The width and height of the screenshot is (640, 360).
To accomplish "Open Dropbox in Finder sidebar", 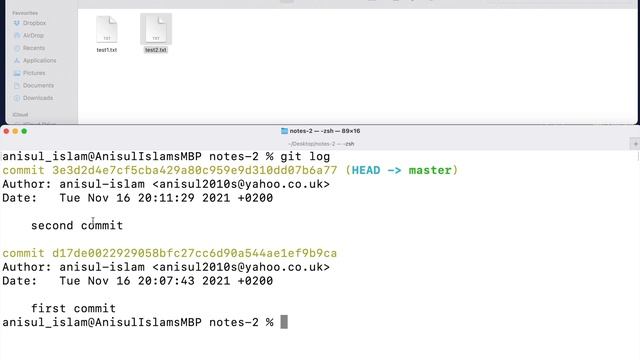I will tap(34, 23).
